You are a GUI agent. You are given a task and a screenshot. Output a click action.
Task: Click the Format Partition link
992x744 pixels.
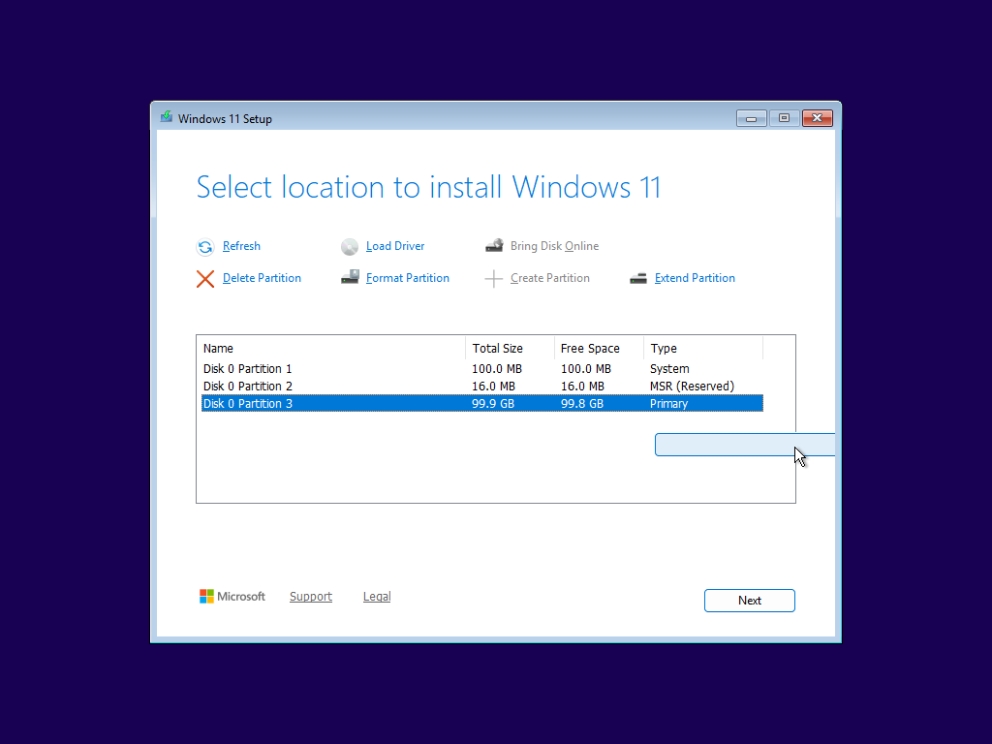407,278
